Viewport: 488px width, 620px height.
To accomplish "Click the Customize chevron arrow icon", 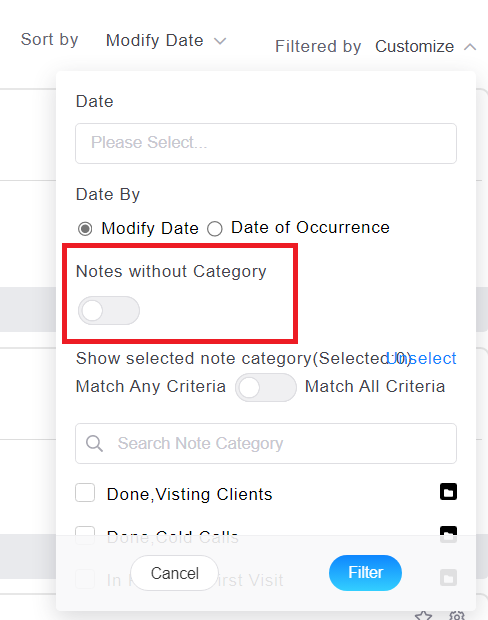I will point(470,47).
